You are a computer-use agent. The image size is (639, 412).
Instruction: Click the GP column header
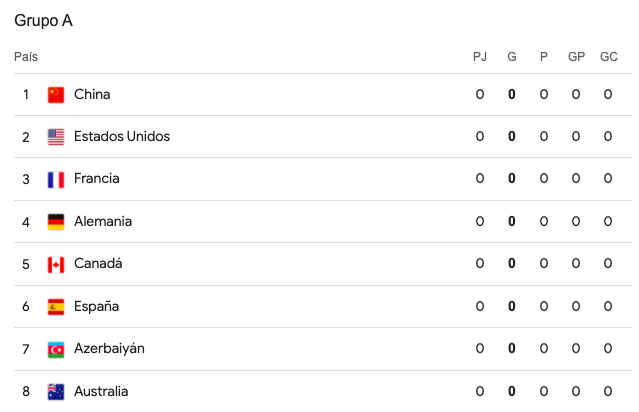click(576, 57)
